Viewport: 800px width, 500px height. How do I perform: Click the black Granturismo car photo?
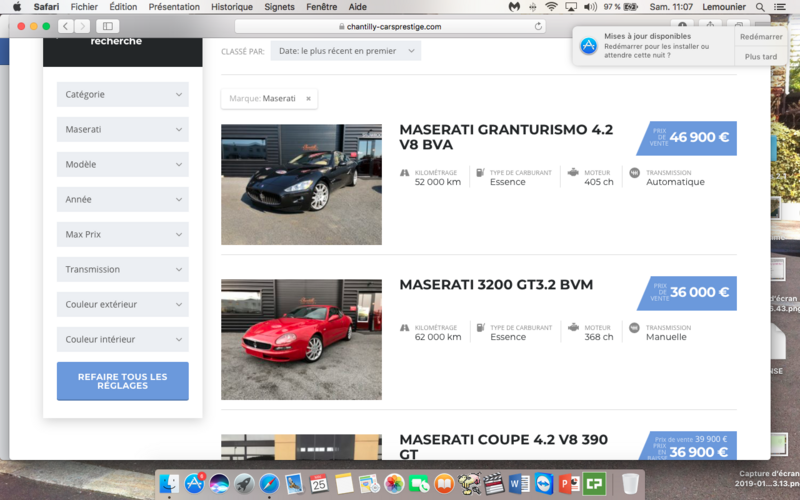click(302, 185)
